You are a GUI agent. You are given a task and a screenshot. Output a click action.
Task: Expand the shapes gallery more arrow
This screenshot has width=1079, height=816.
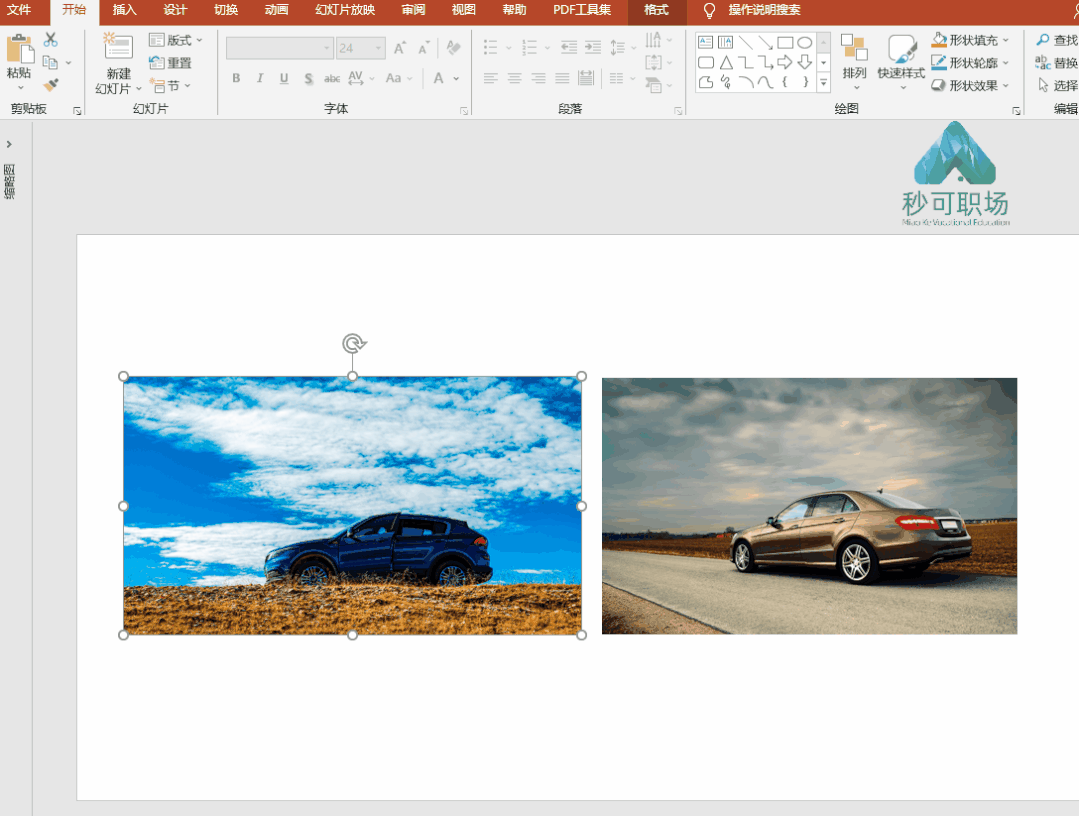824,84
